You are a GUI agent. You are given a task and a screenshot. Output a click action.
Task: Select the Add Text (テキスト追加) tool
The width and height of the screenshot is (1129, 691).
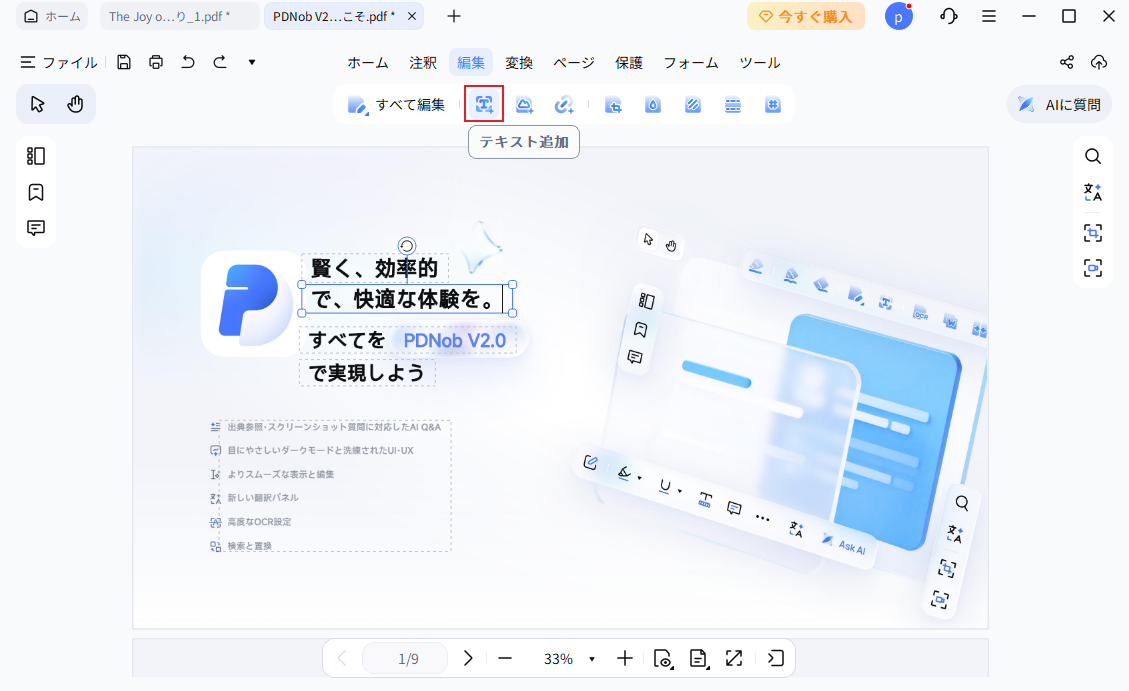484,104
